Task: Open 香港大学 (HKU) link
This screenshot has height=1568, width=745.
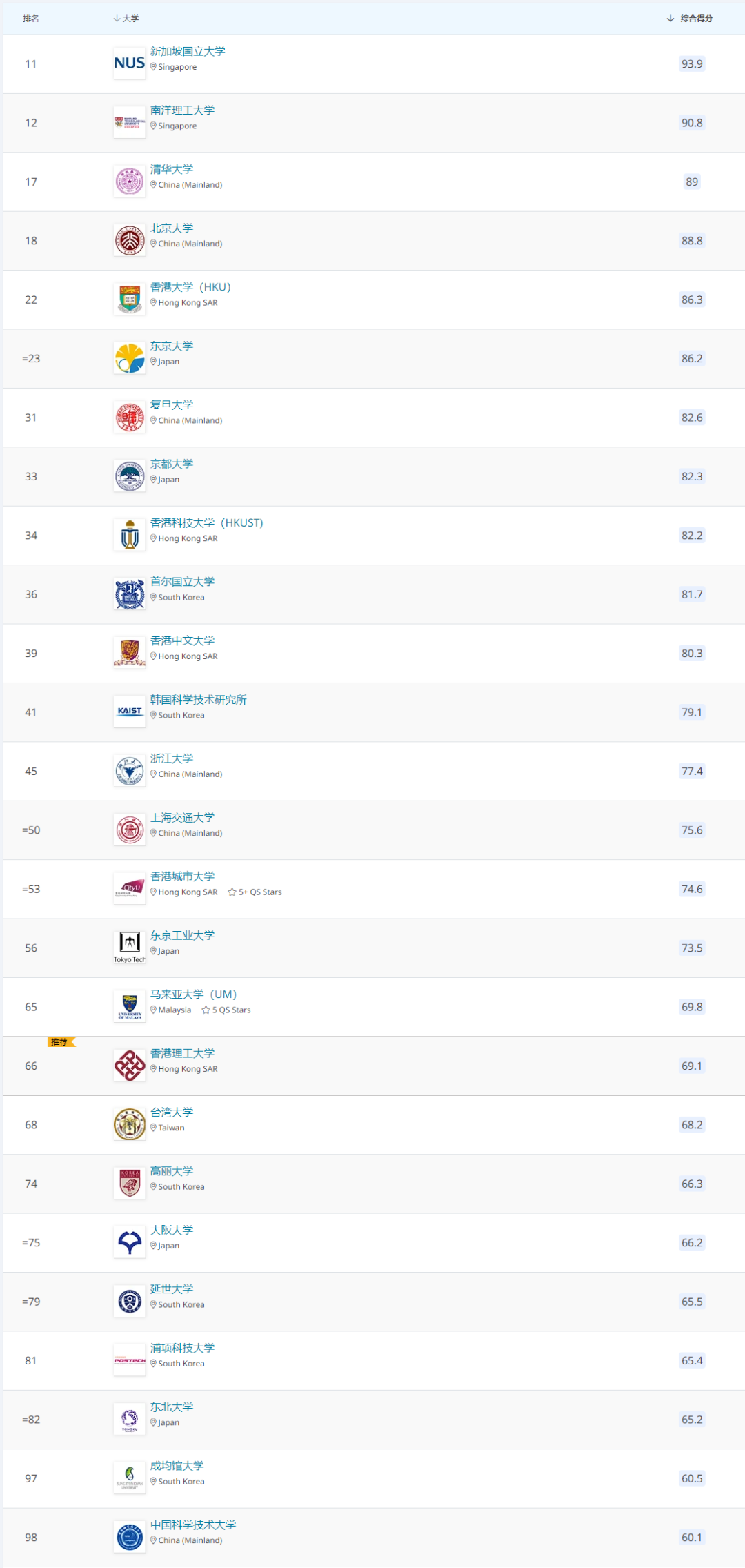Action: tap(190, 287)
